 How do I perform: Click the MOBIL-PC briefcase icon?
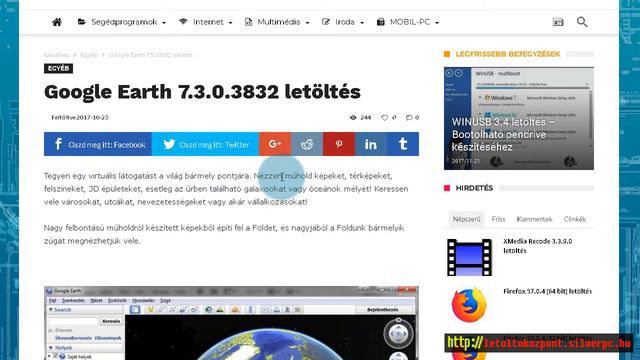(380, 22)
